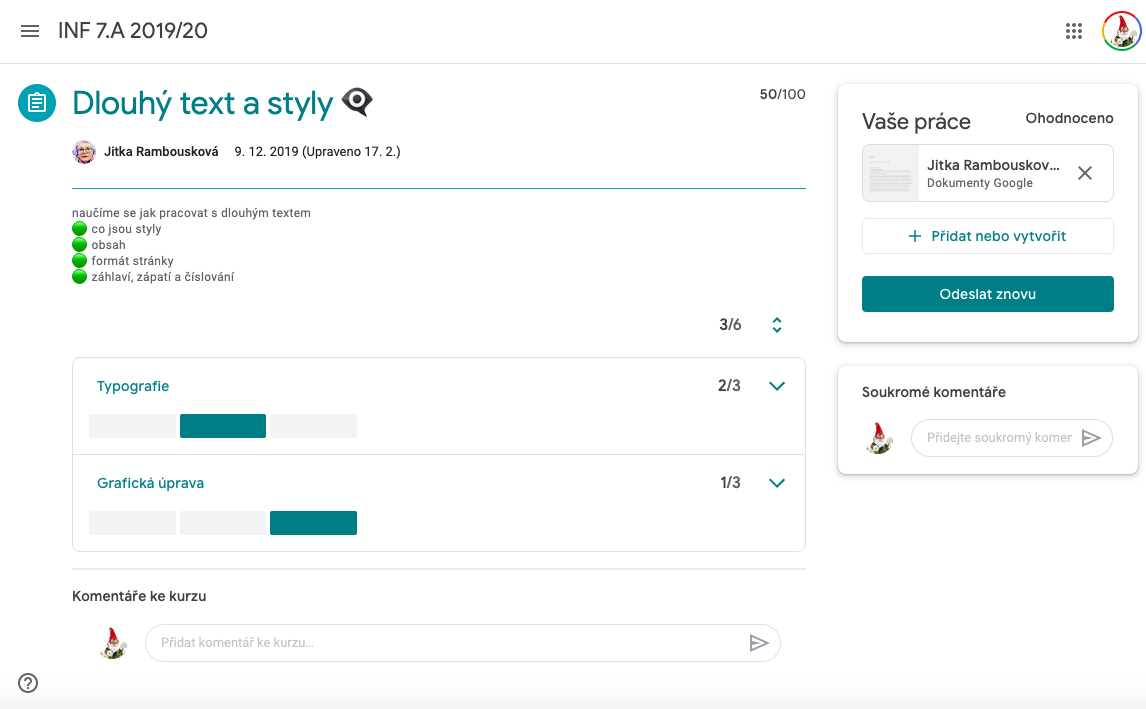1146x709 pixels.
Task: Click the speech bubble eye emoji in title
Action: [x=357, y=102]
